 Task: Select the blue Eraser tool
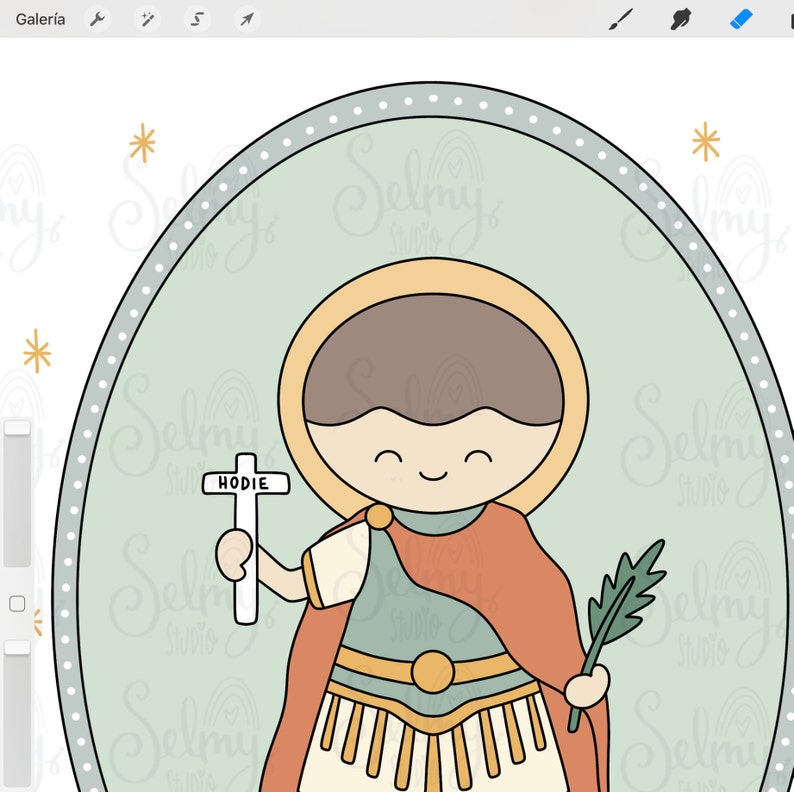click(741, 19)
